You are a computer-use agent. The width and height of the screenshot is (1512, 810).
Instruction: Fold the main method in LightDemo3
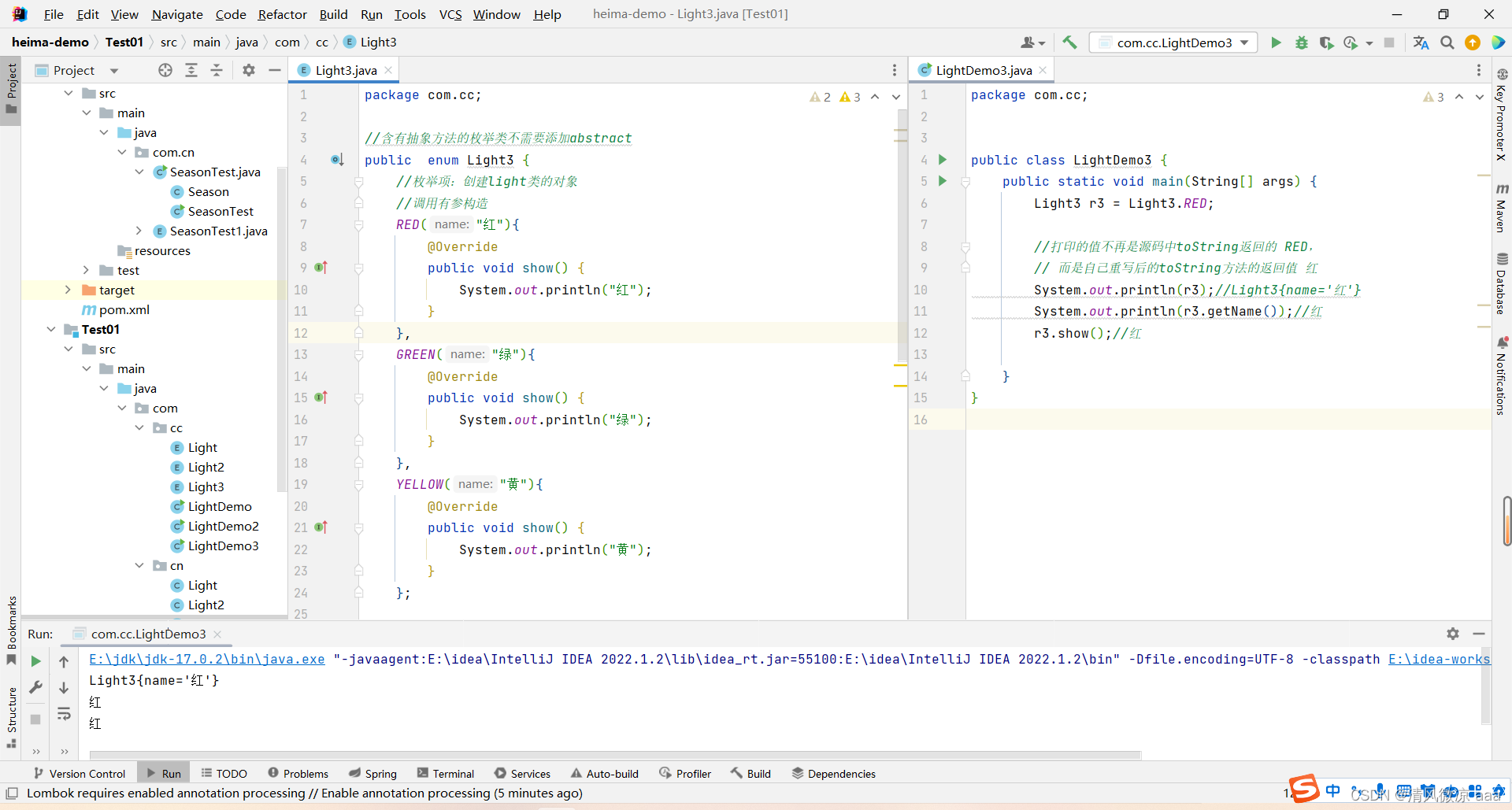pos(965,182)
